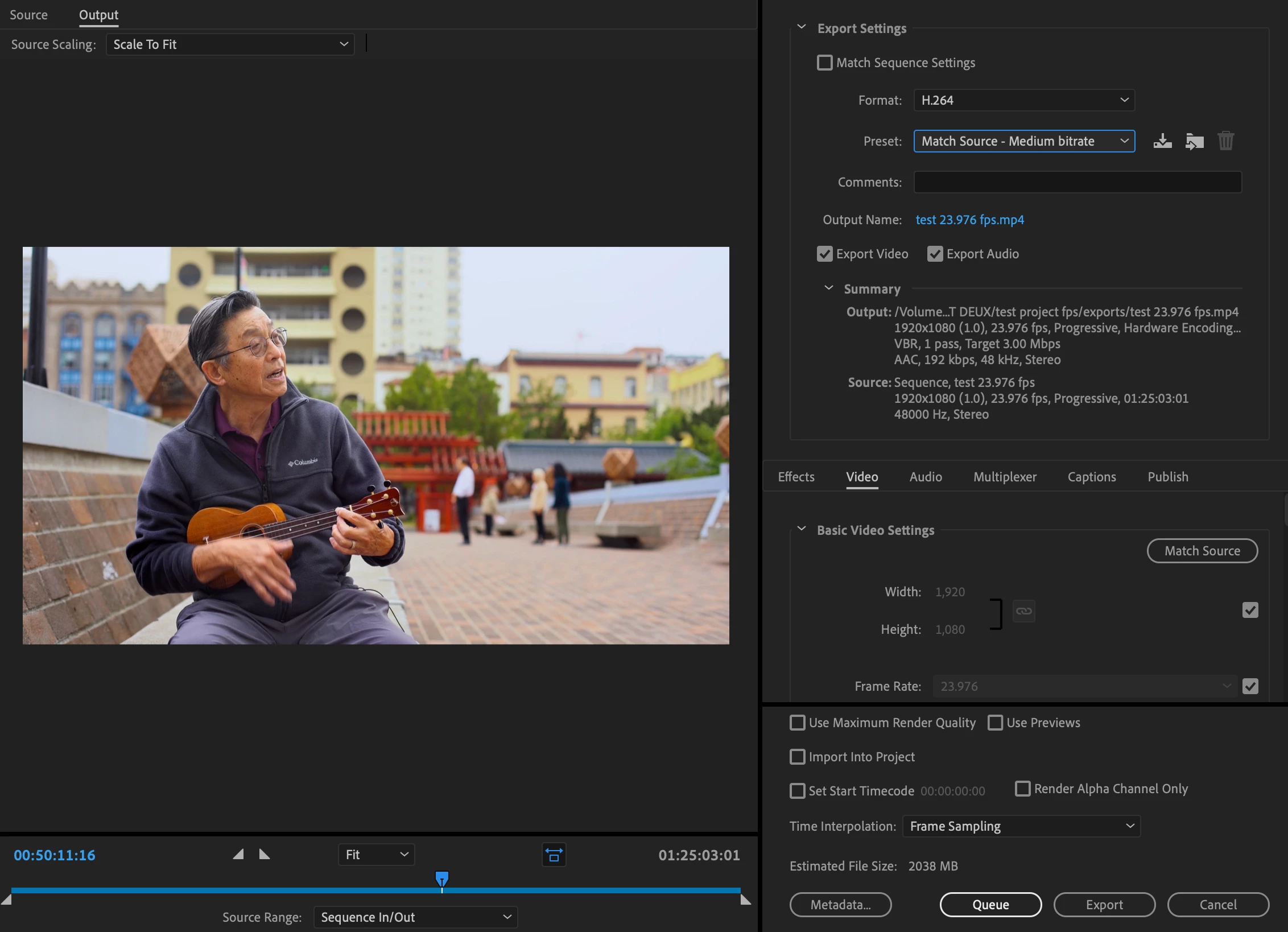The height and width of the screenshot is (932, 1288).
Task: Switch to the Audio tab
Action: point(926,477)
